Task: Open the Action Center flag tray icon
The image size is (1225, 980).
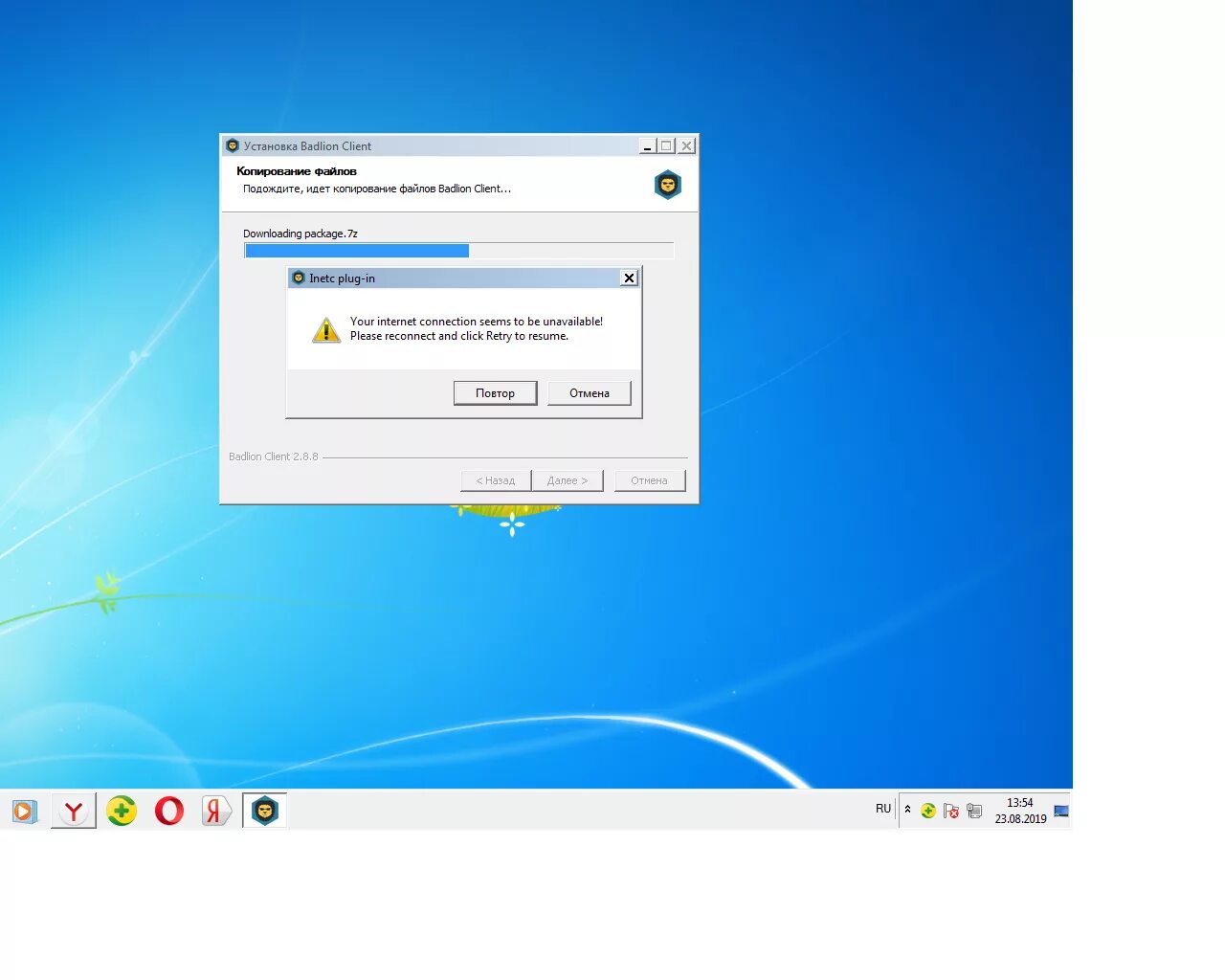Action: click(x=951, y=811)
